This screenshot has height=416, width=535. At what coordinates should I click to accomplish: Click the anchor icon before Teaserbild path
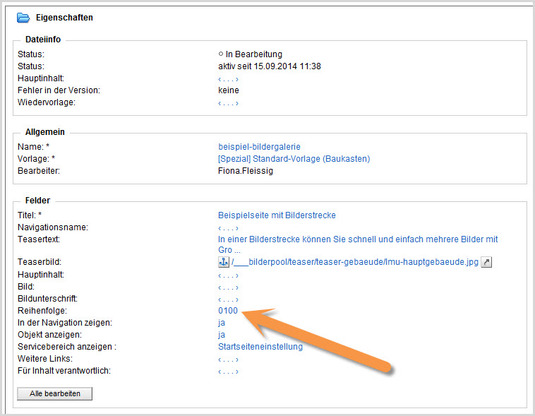(223, 262)
